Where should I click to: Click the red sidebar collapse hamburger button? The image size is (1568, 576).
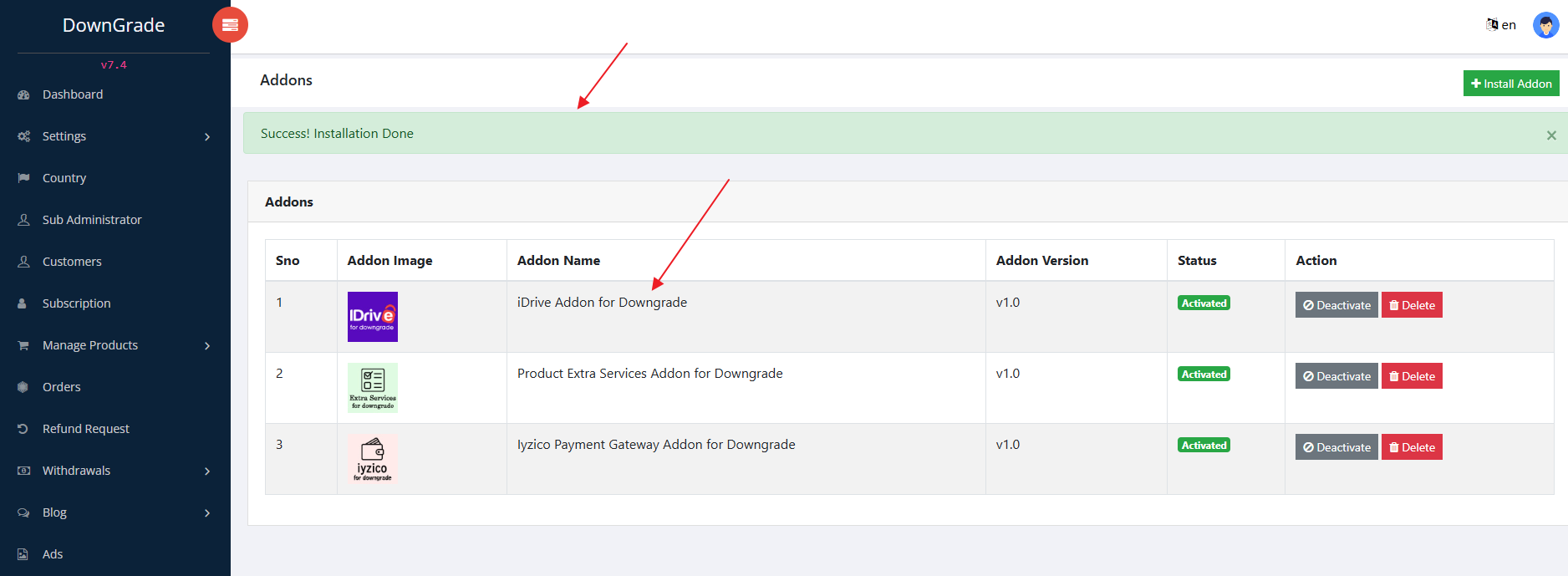tap(230, 25)
